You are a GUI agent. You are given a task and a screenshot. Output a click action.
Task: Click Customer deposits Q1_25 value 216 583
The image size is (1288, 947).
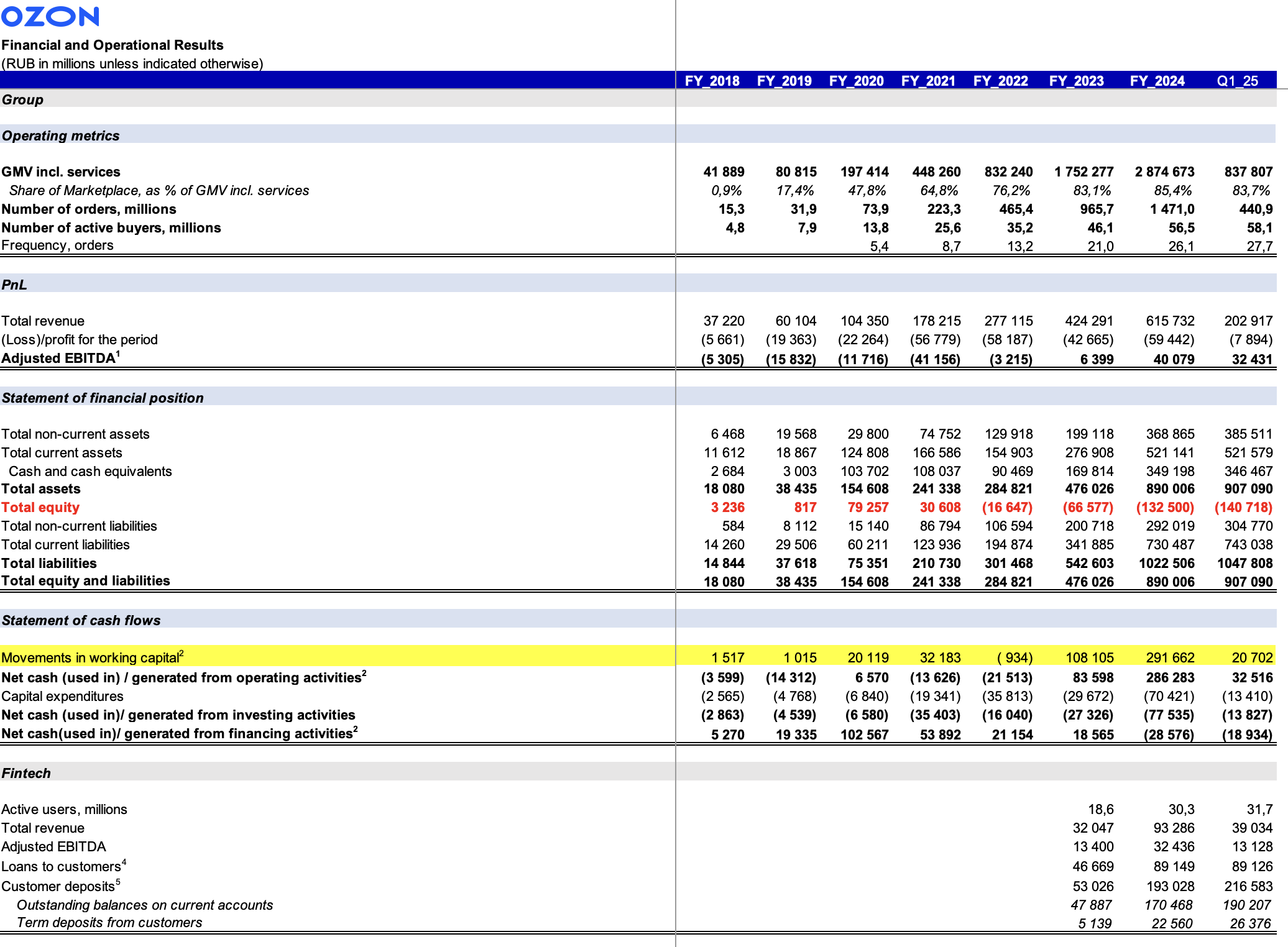[x=1248, y=886]
